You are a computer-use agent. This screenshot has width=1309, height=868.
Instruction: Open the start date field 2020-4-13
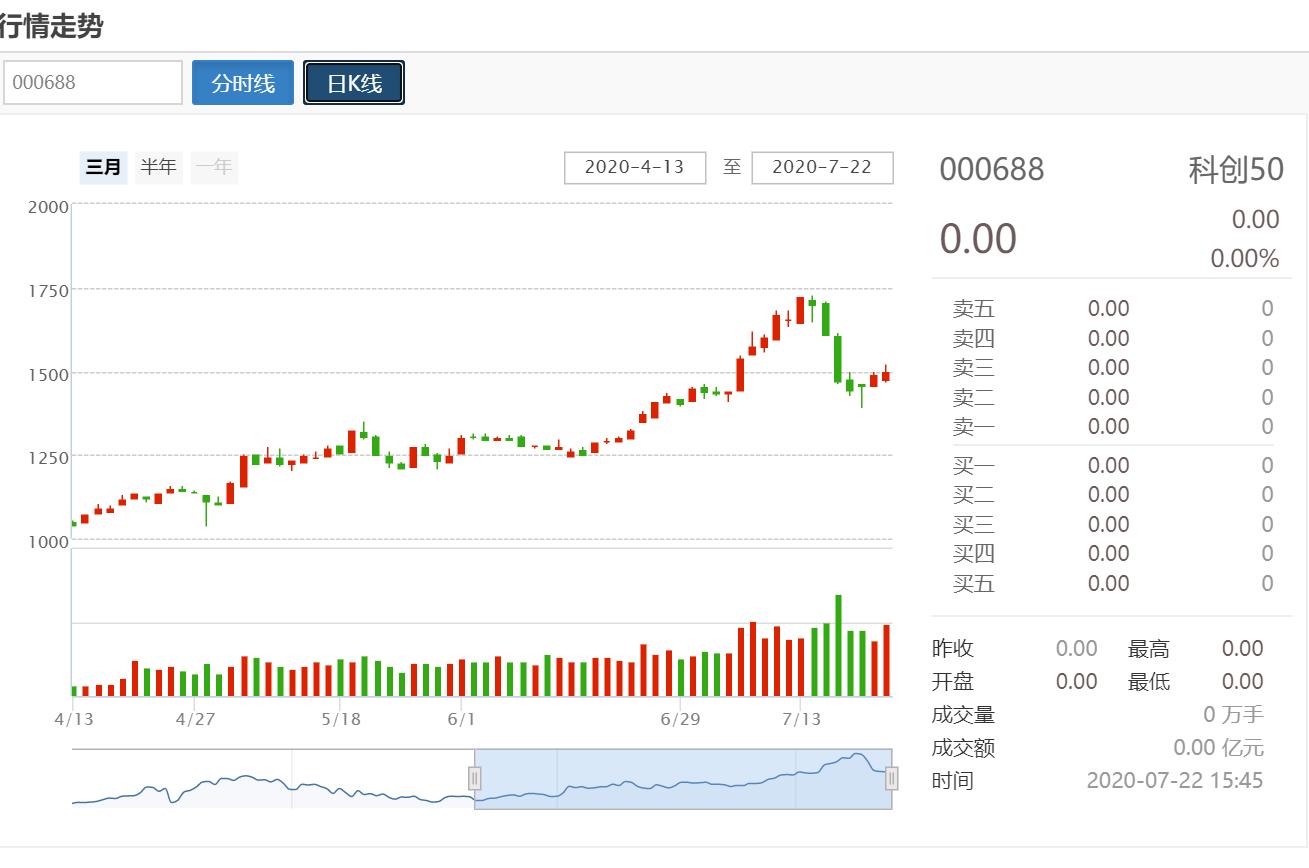635,167
